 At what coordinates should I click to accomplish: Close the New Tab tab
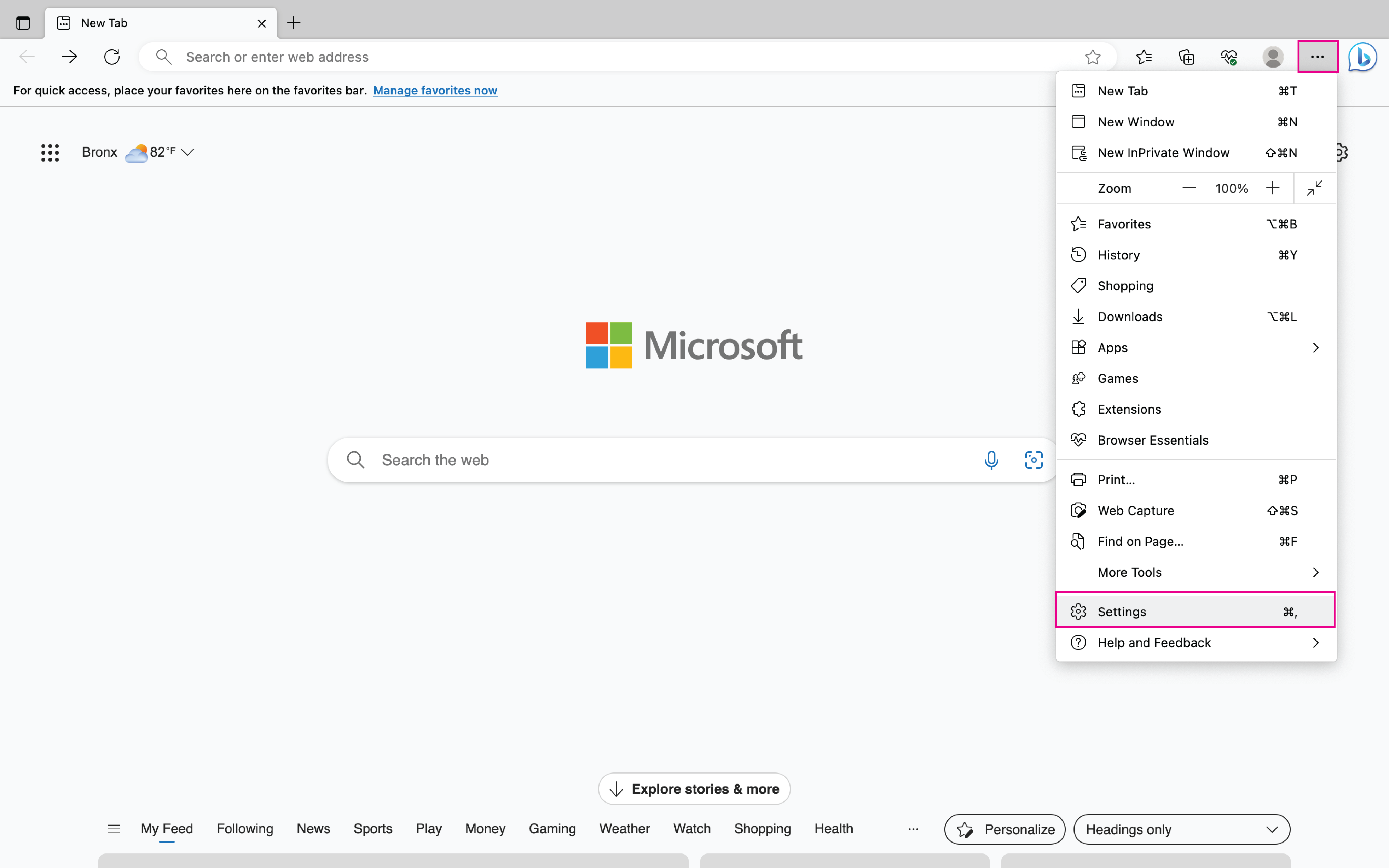[262, 24]
